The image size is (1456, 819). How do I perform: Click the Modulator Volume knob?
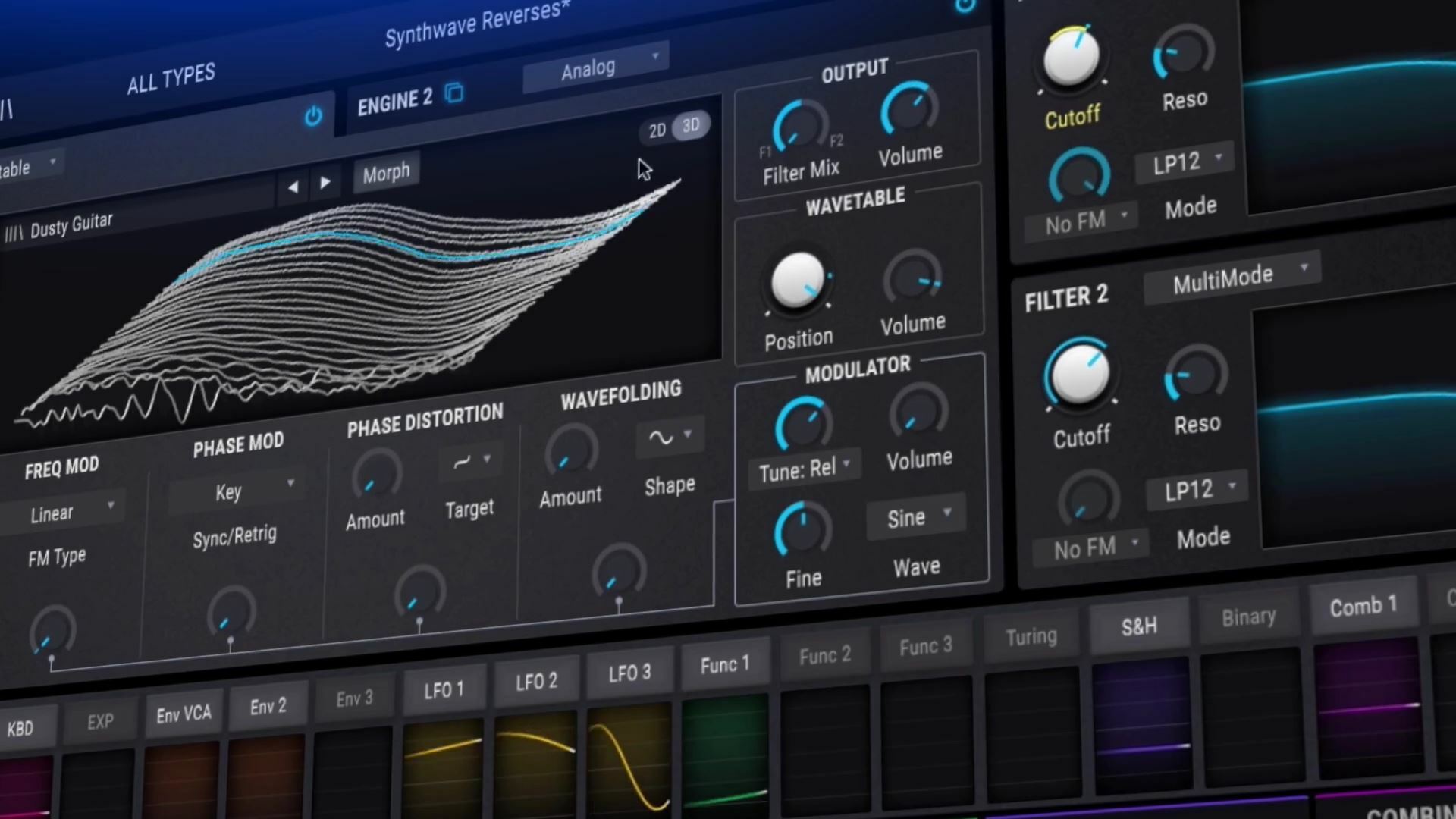(918, 413)
